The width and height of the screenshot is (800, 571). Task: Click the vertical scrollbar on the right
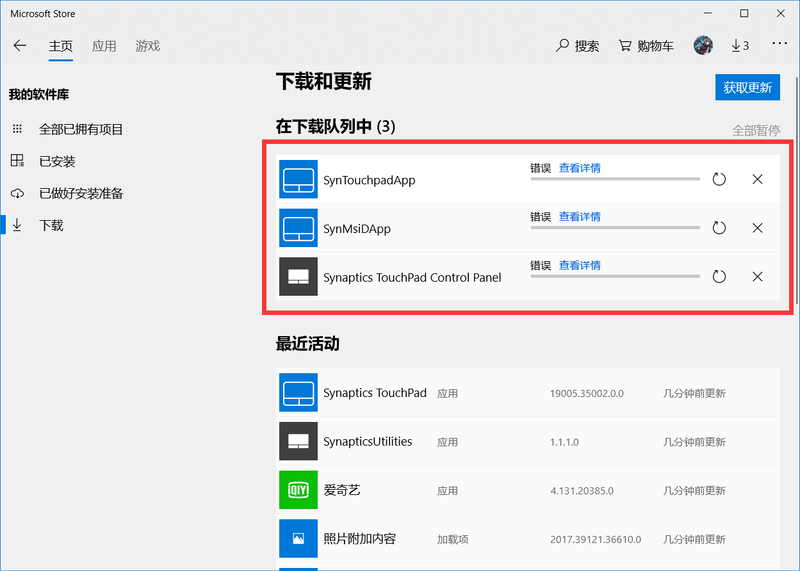[x=797, y=189]
